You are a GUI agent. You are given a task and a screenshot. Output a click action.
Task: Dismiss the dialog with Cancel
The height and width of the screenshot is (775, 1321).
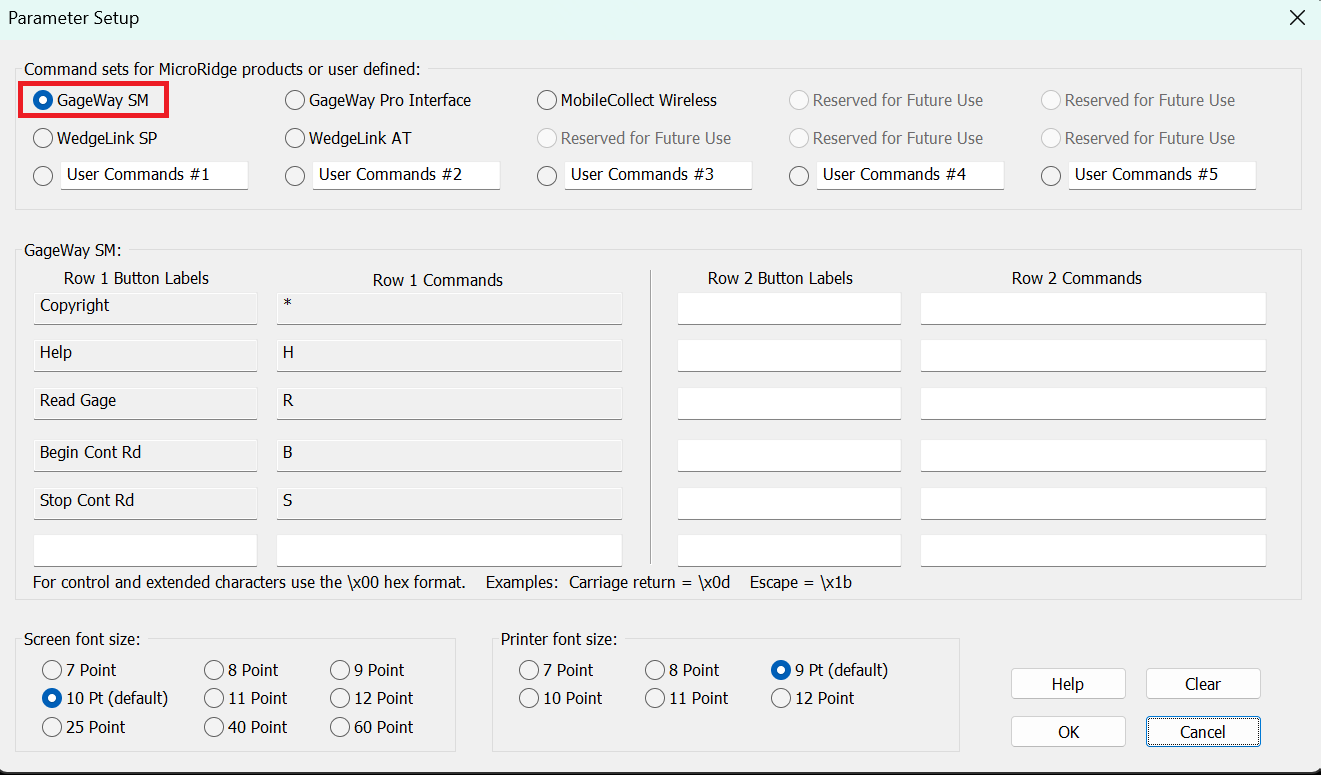point(1203,732)
